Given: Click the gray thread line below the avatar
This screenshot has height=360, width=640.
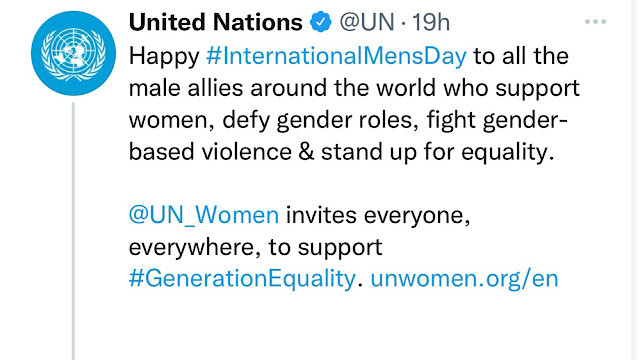Looking at the screenshot, I should [73, 231].
